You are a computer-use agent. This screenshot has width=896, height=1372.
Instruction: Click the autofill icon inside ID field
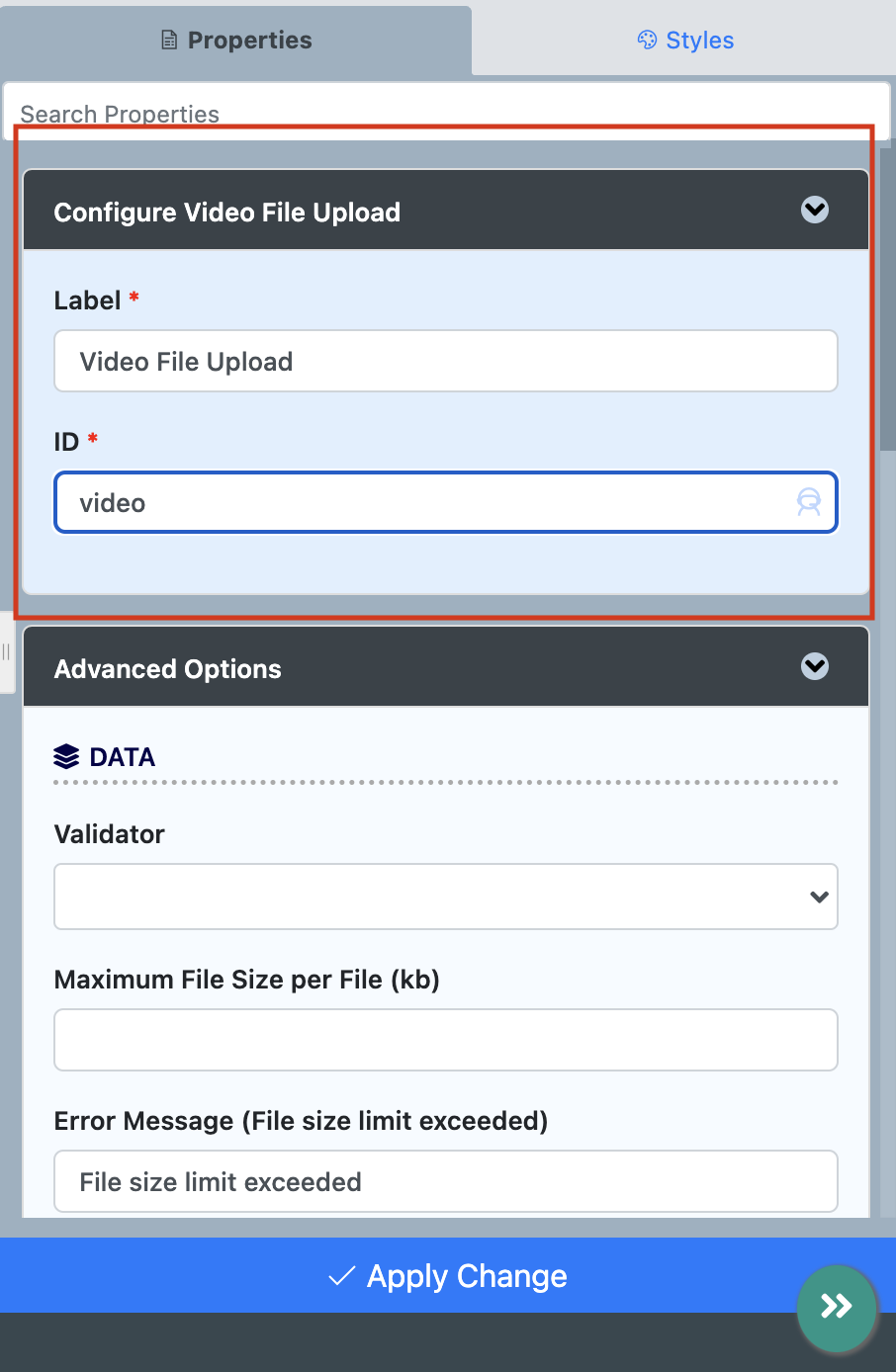[809, 502]
